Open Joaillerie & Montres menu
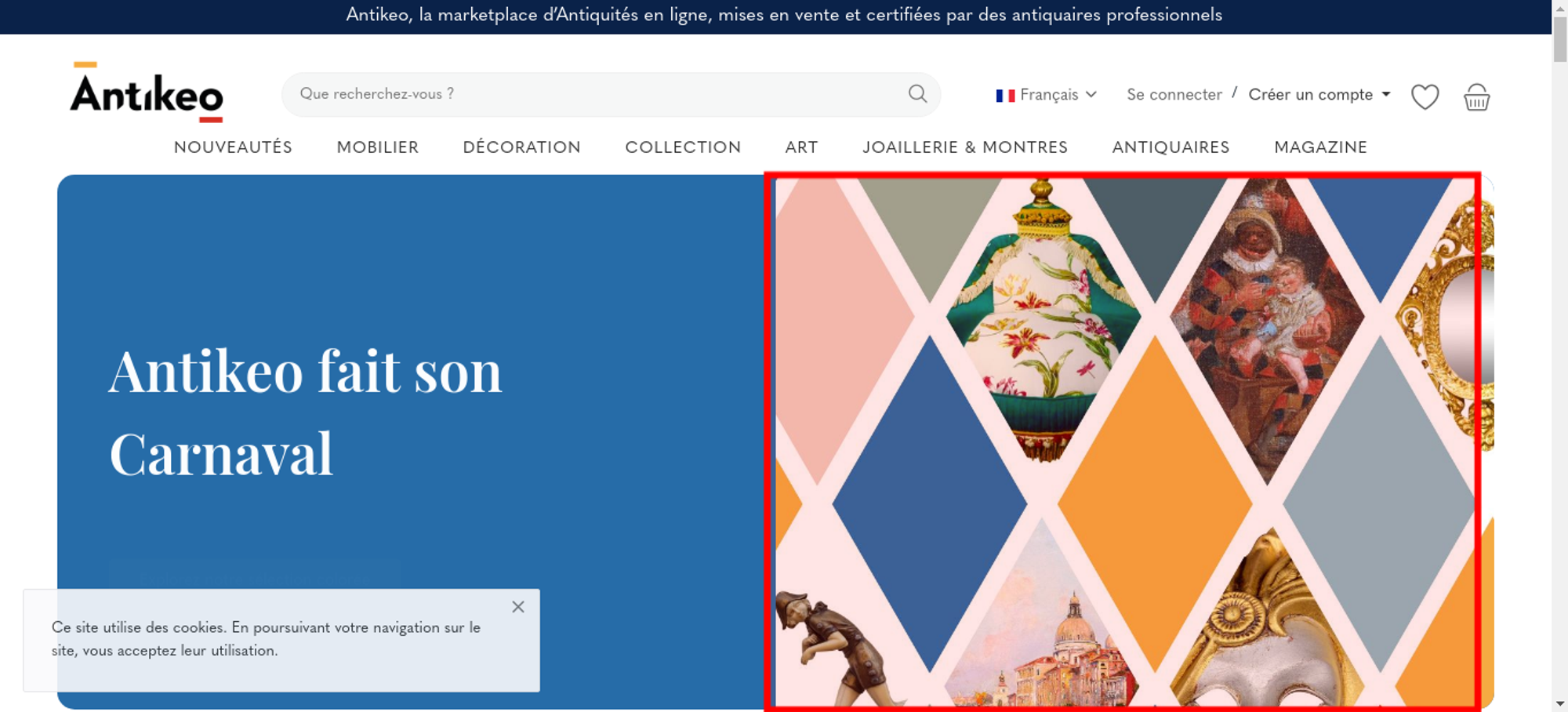The image size is (1568, 712). (965, 147)
